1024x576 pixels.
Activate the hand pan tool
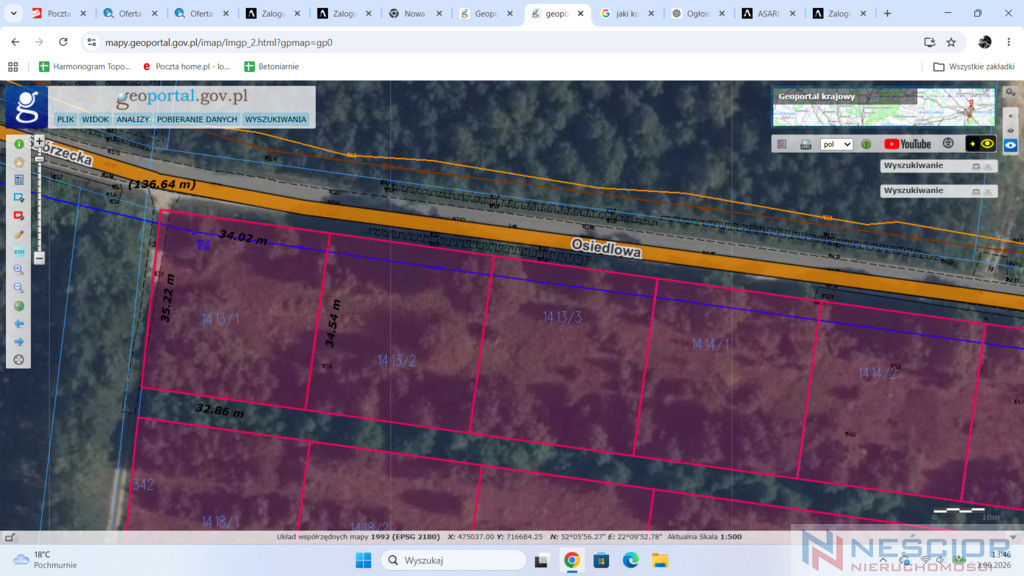[x=19, y=162]
